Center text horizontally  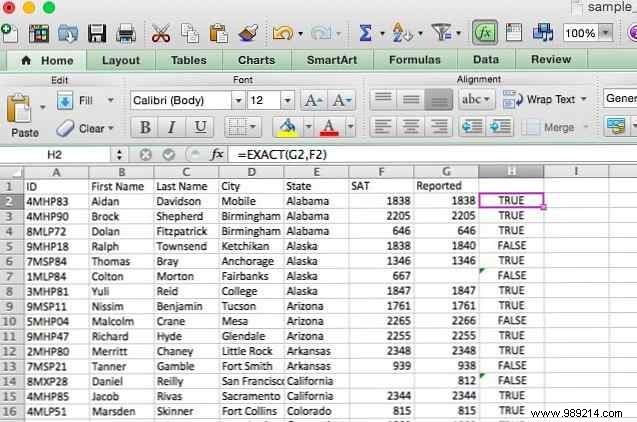point(411,127)
